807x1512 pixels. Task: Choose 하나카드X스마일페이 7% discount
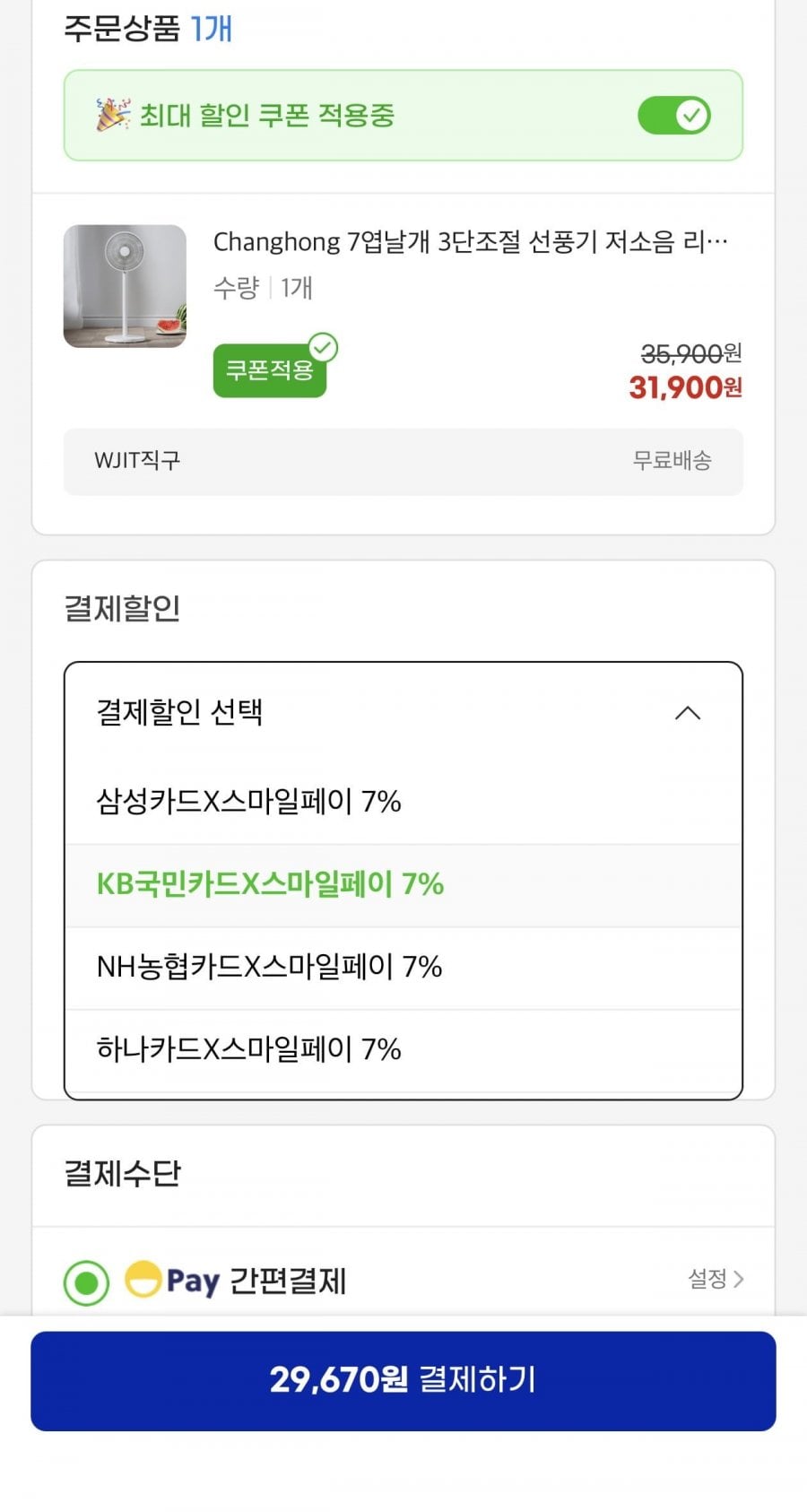248,1049
